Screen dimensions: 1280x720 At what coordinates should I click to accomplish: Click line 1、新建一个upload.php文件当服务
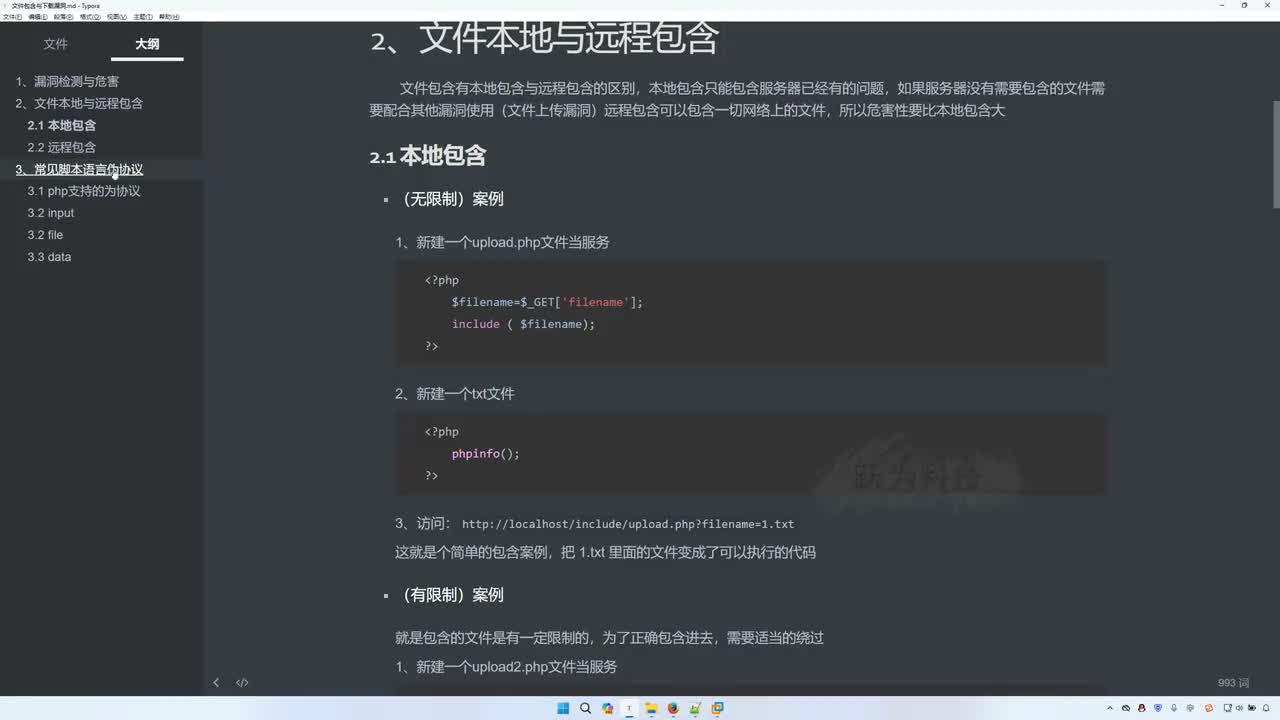tap(502, 242)
